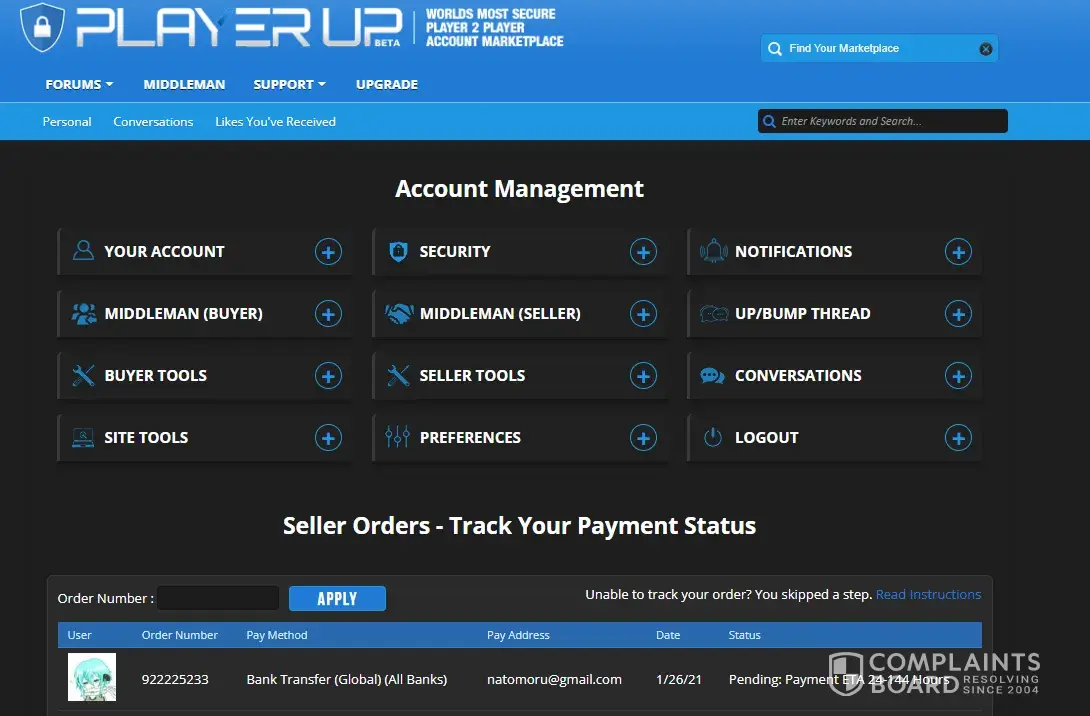
Task: Open the Support dropdown menu
Action: (x=290, y=85)
